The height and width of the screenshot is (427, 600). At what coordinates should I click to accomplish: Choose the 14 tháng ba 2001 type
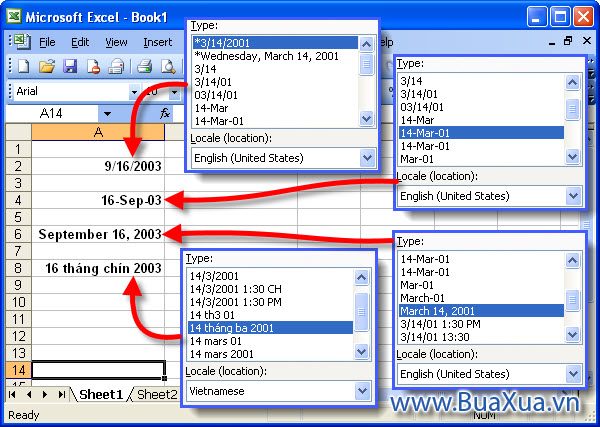tap(270, 328)
